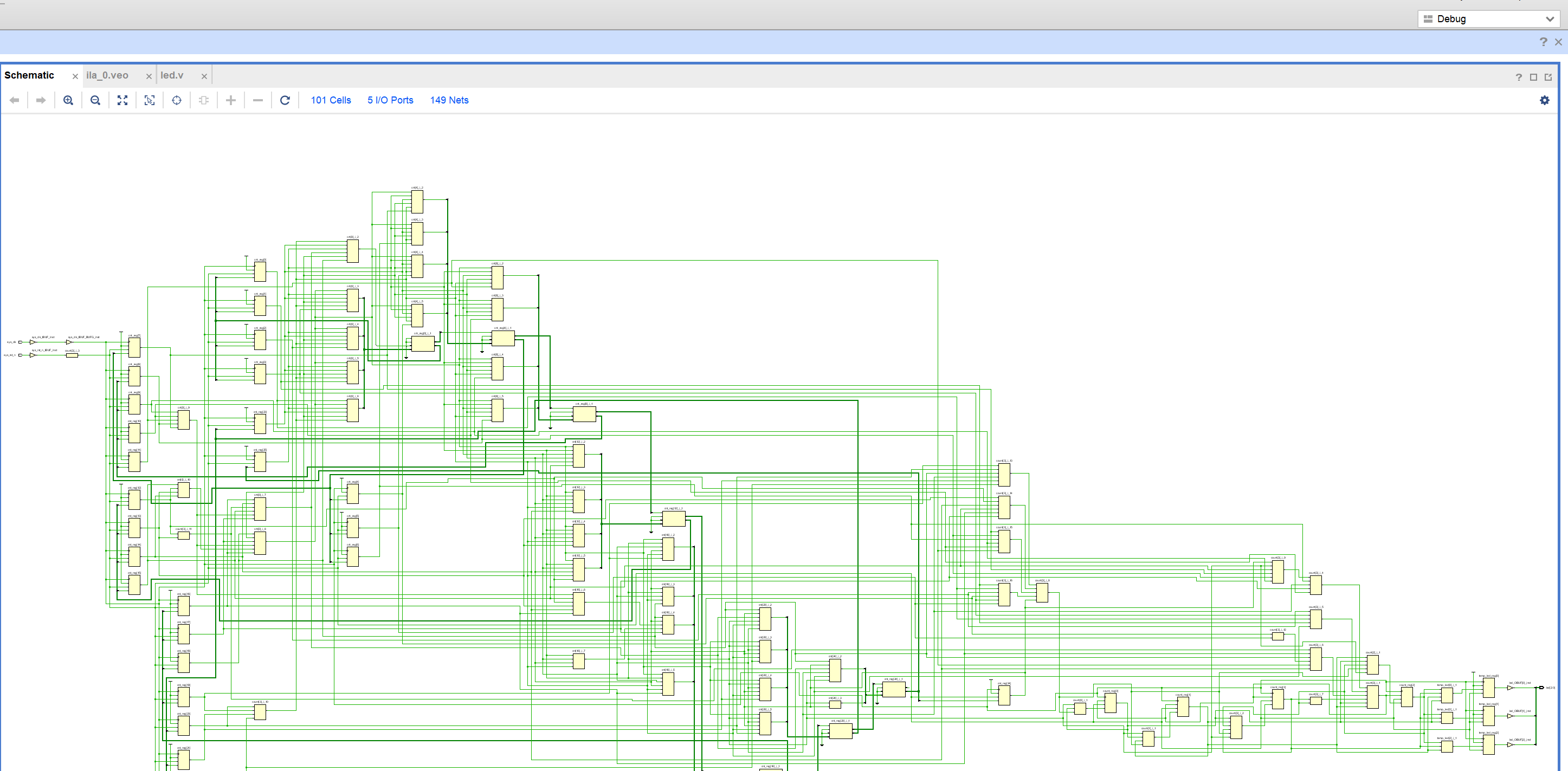The width and height of the screenshot is (1568, 771).
Task: Expand cone with the plus icon
Action: (231, 100)
